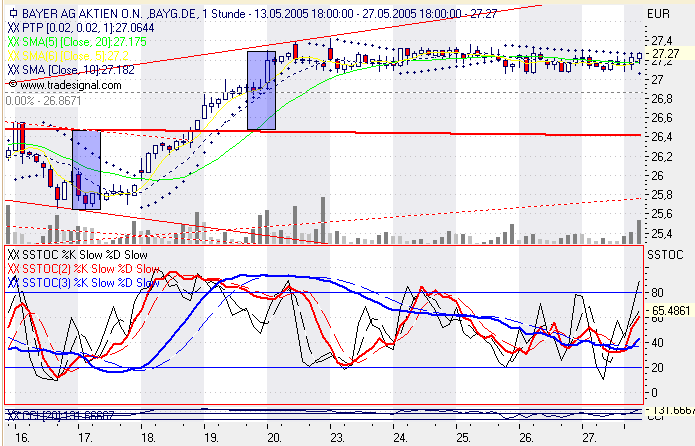Select the blue highlight box near 27 price
The image size is (695, 446).
click(262, 90)
